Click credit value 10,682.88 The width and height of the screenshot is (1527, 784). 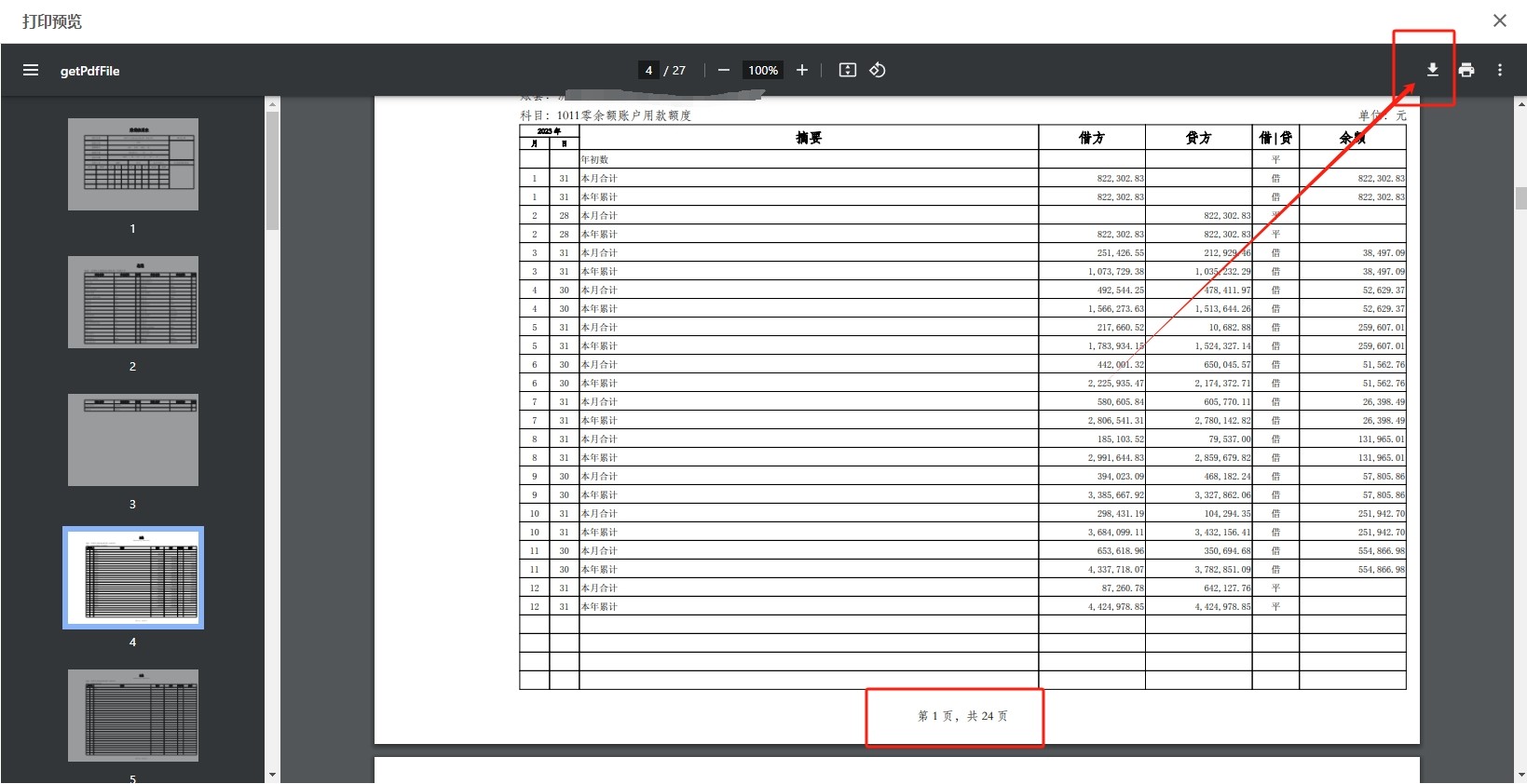pyautogui.click(x=1230, y=327)
